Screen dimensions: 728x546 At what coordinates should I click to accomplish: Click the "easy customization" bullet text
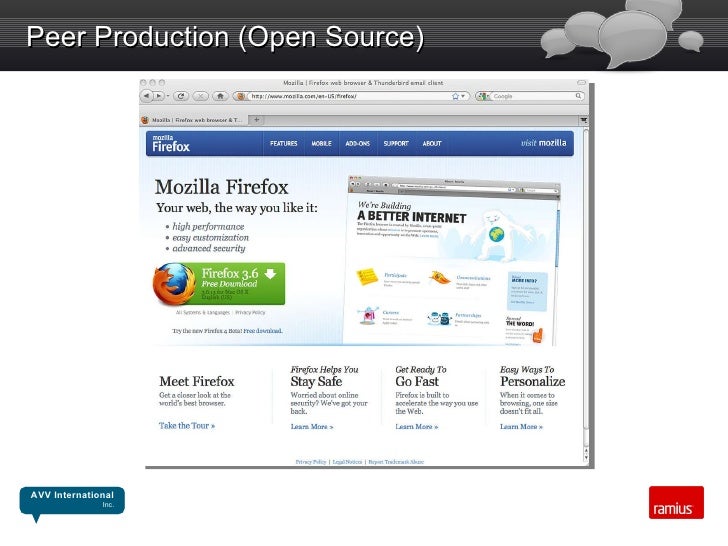coord(210,238)
